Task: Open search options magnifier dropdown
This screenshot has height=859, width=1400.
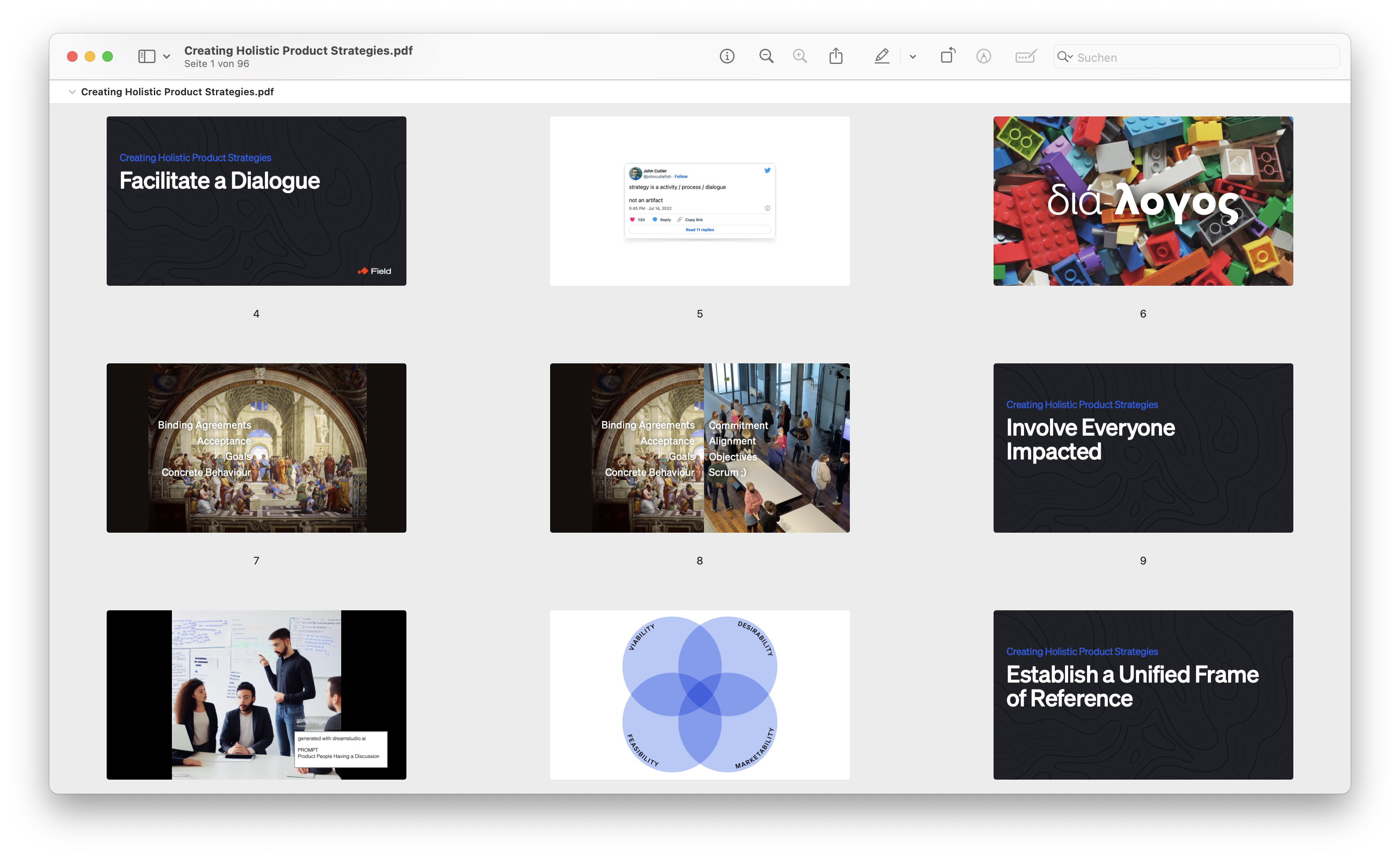Action: point(1064,57)
